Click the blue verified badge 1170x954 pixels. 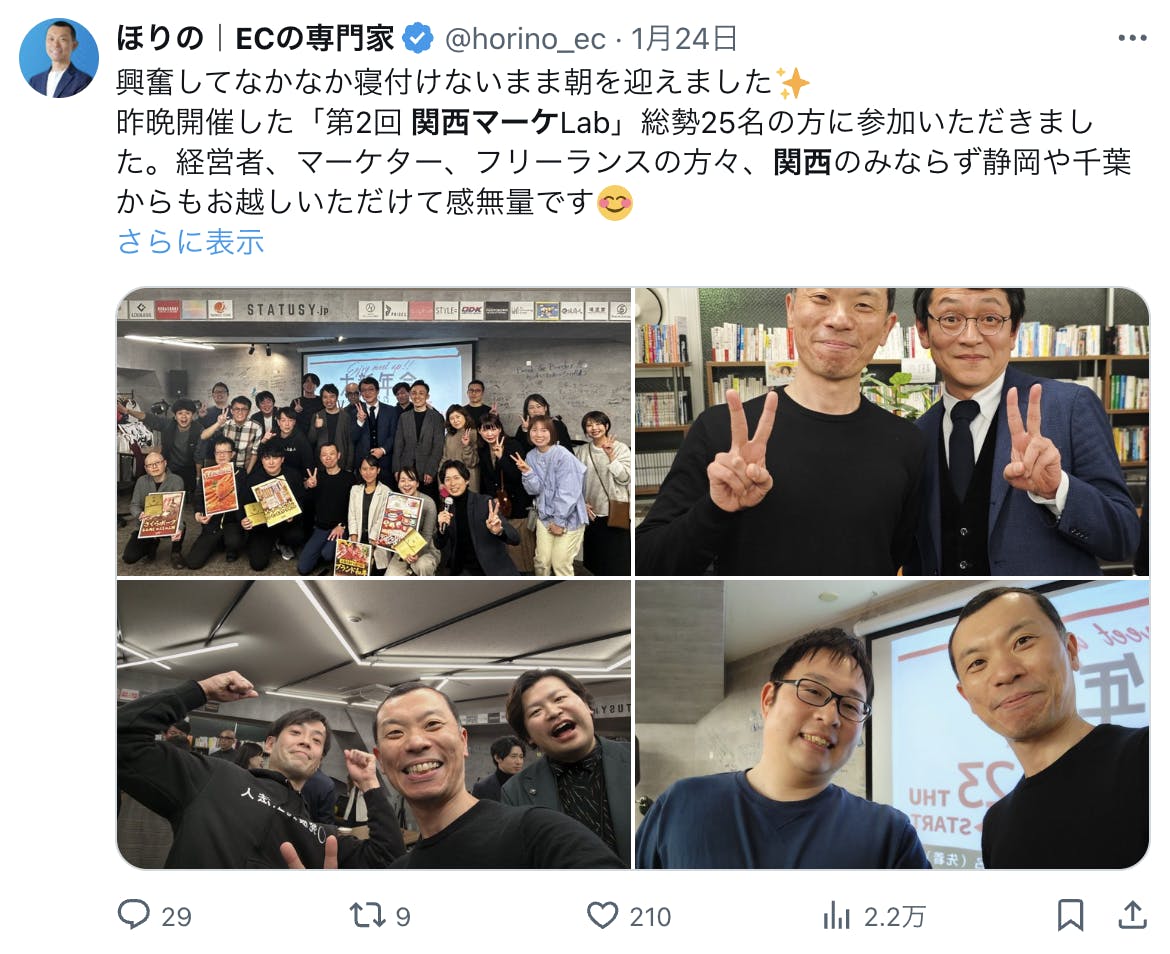pyautogui.click(x=418, y=39)
